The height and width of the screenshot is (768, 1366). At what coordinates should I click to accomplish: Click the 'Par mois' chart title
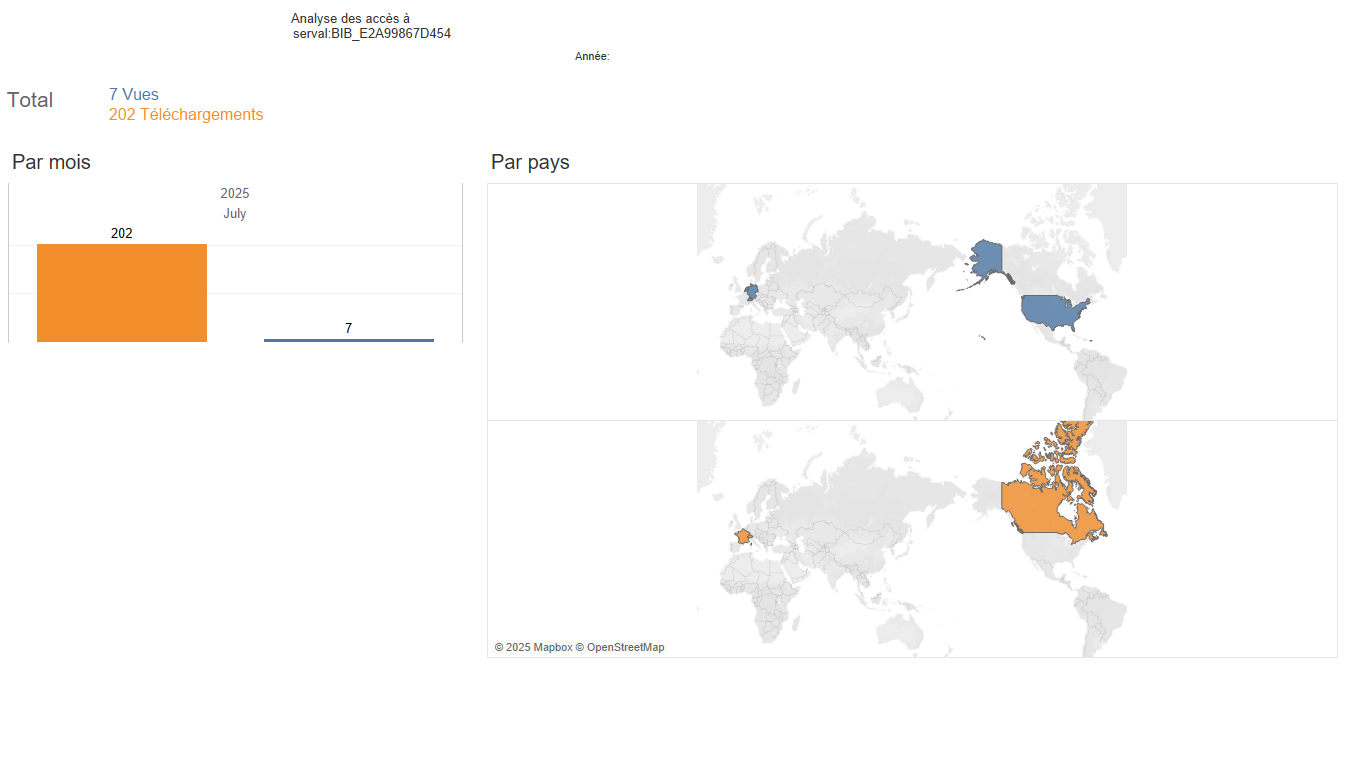click(x=51, y=162)
